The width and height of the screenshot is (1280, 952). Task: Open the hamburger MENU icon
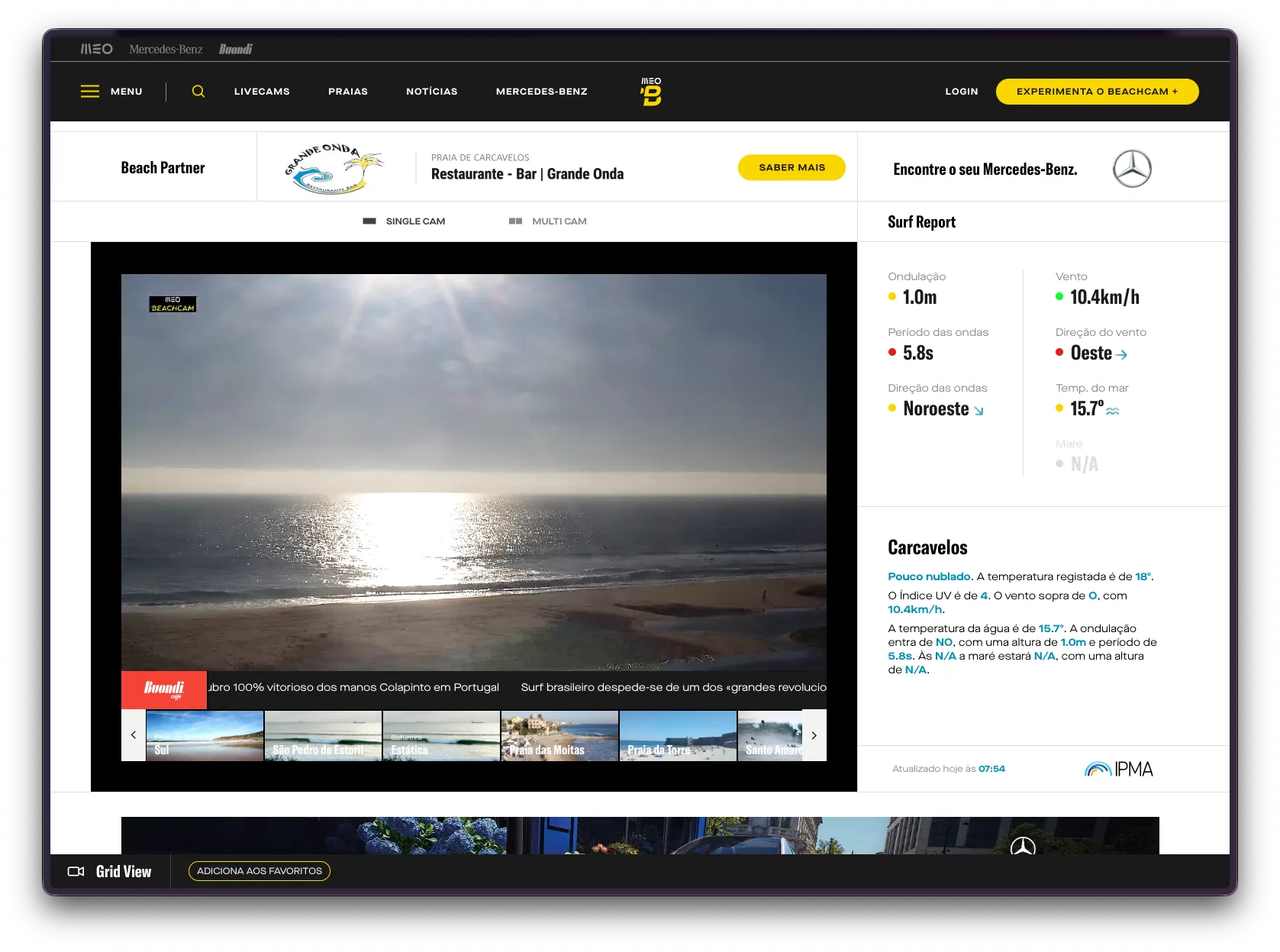click(x=90, y=92)
